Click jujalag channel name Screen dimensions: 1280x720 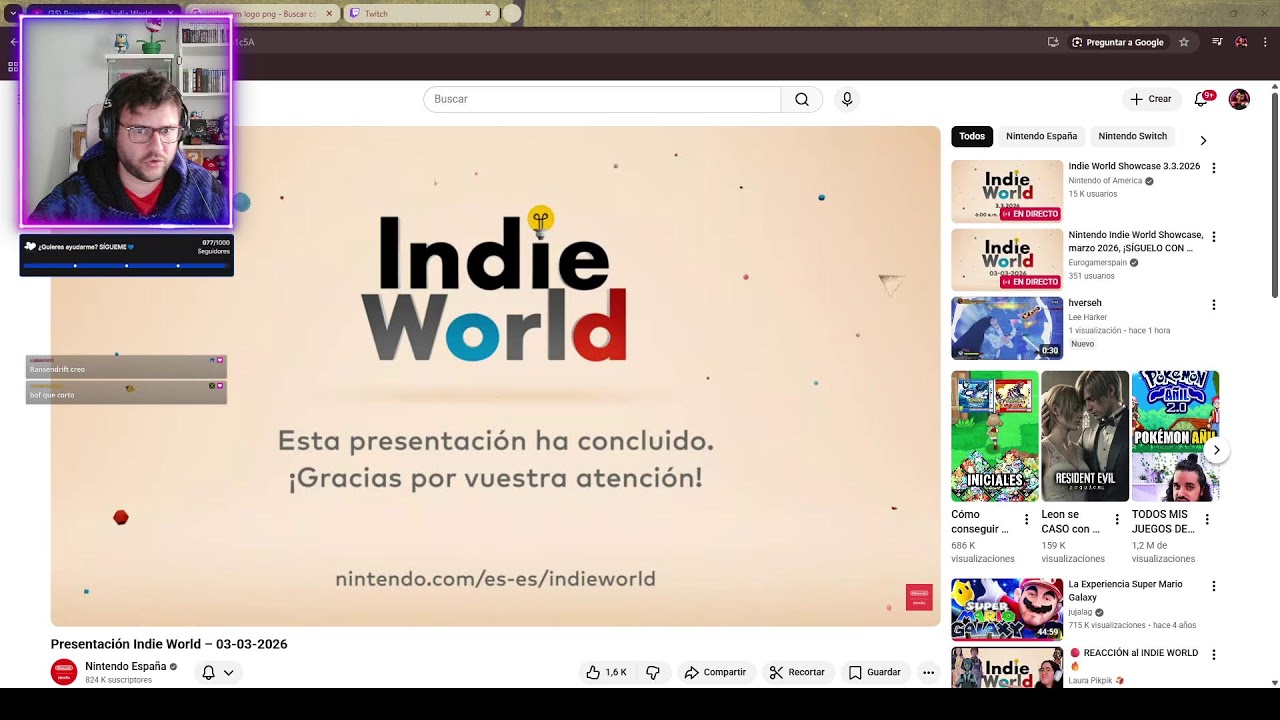(1080, 612)
